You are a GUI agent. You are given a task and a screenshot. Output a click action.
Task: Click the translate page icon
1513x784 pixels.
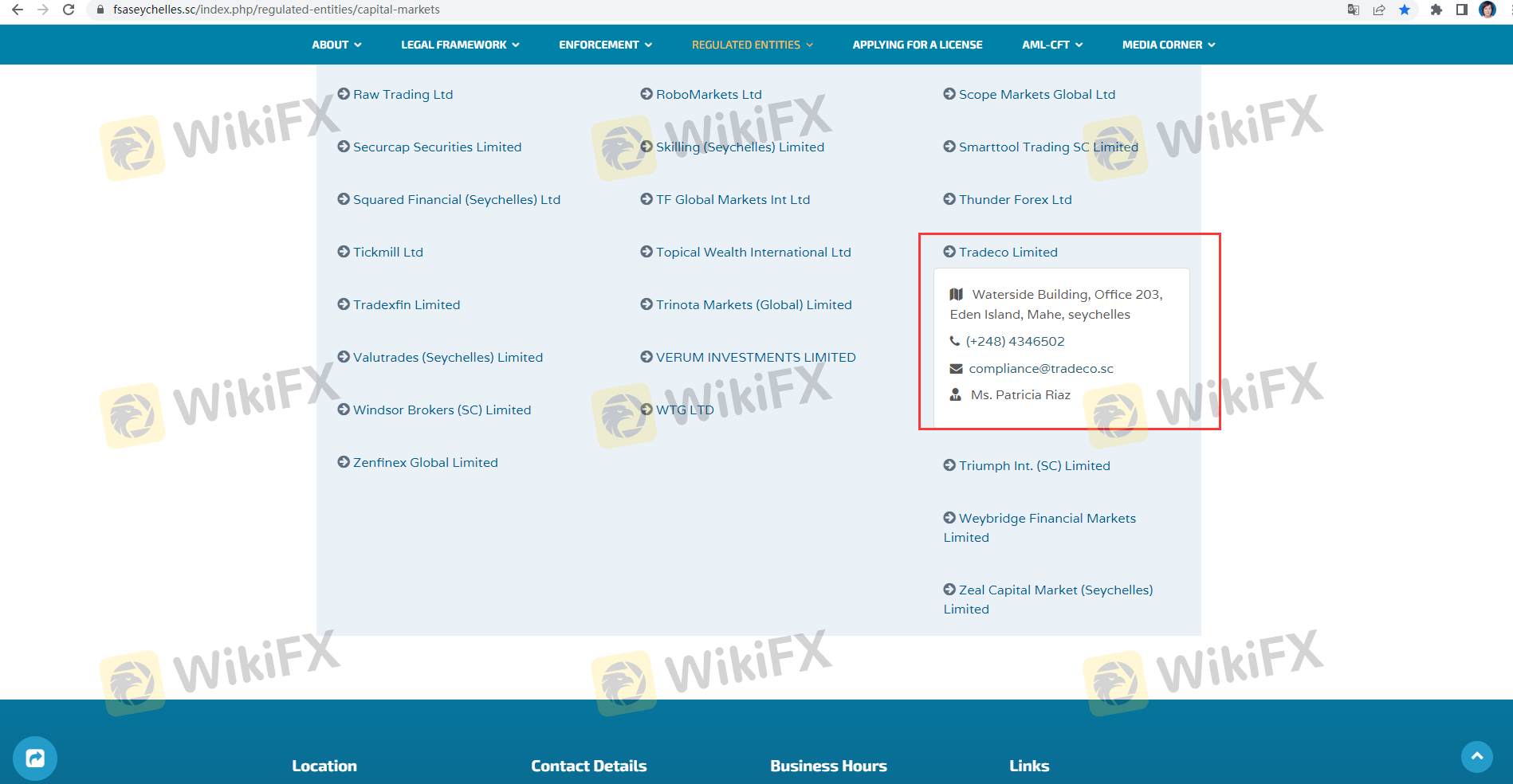click(1354, 10)
